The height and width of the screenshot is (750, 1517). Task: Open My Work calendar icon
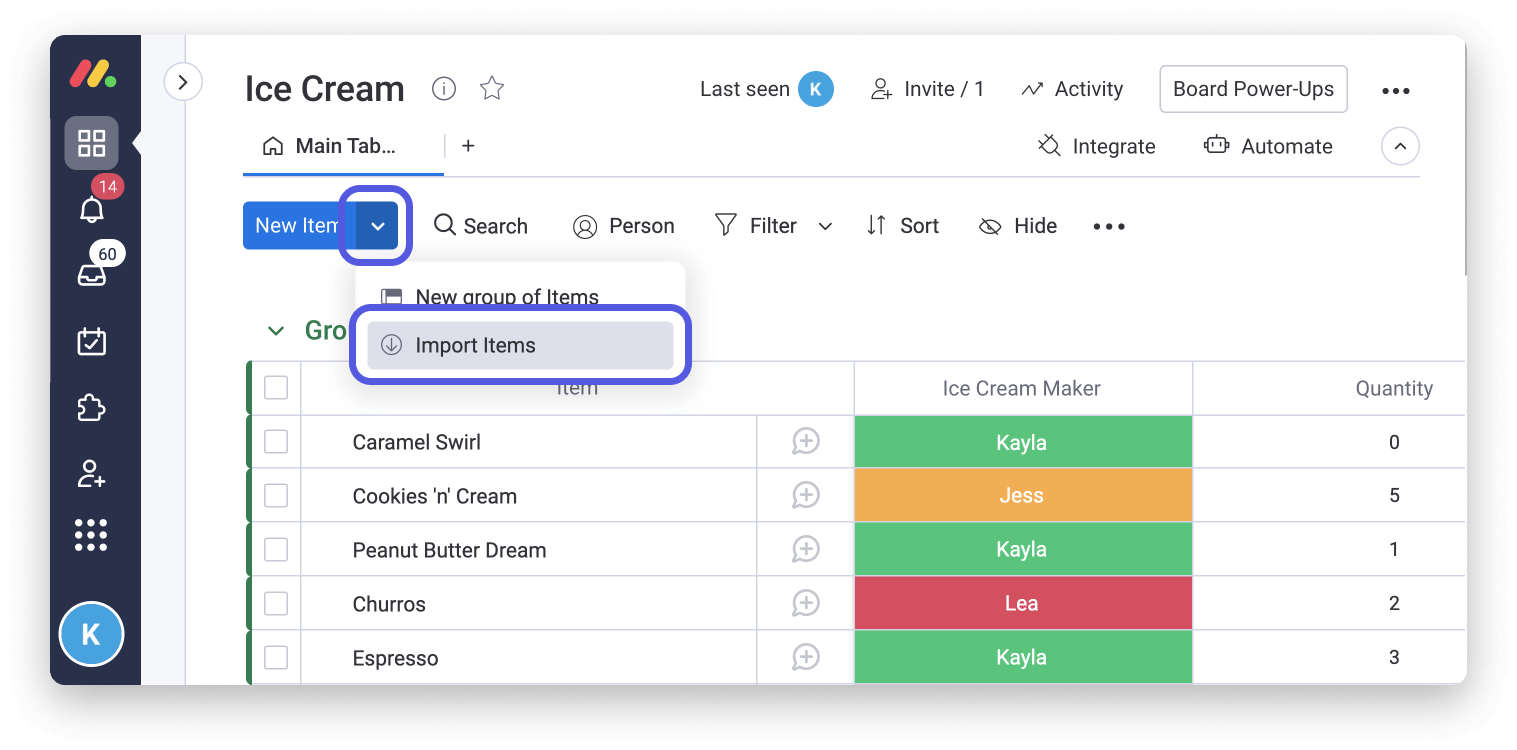(x=91, y=342)
